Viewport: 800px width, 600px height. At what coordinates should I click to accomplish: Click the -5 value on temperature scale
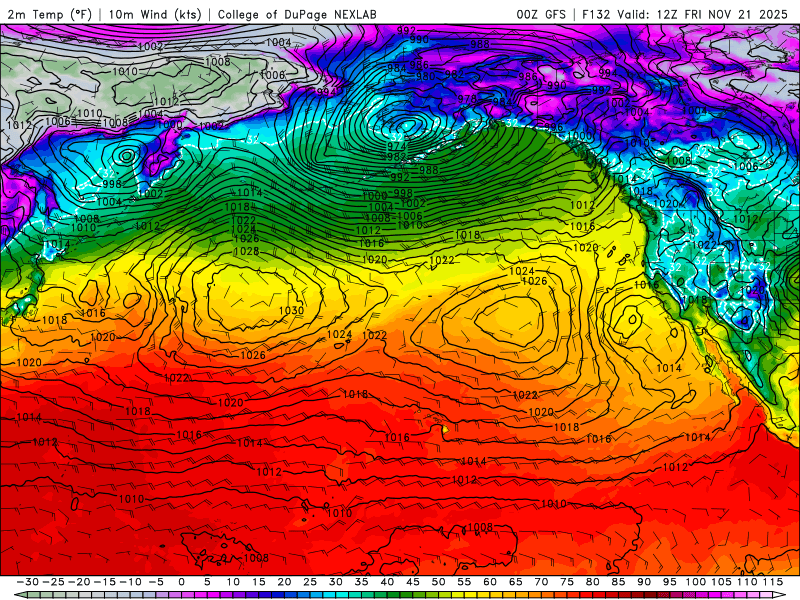pyautogui.click(x=156, y=582)
